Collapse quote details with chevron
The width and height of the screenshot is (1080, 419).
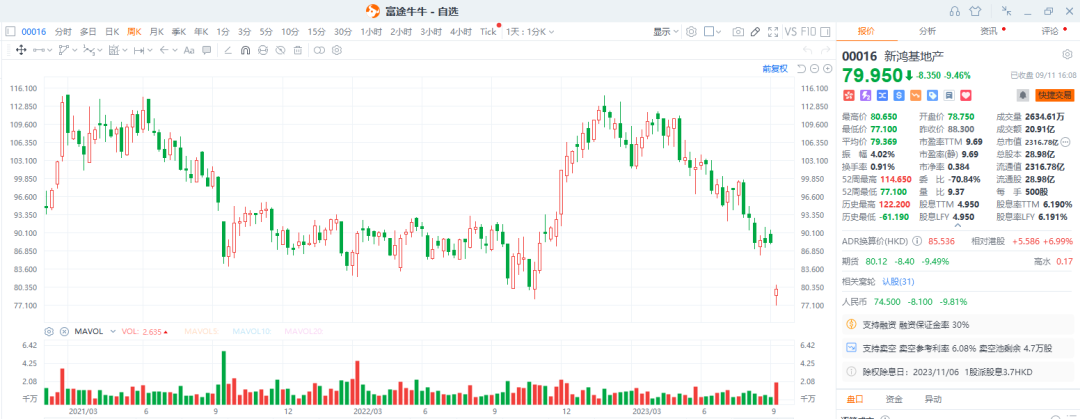[x=957, y=225]
